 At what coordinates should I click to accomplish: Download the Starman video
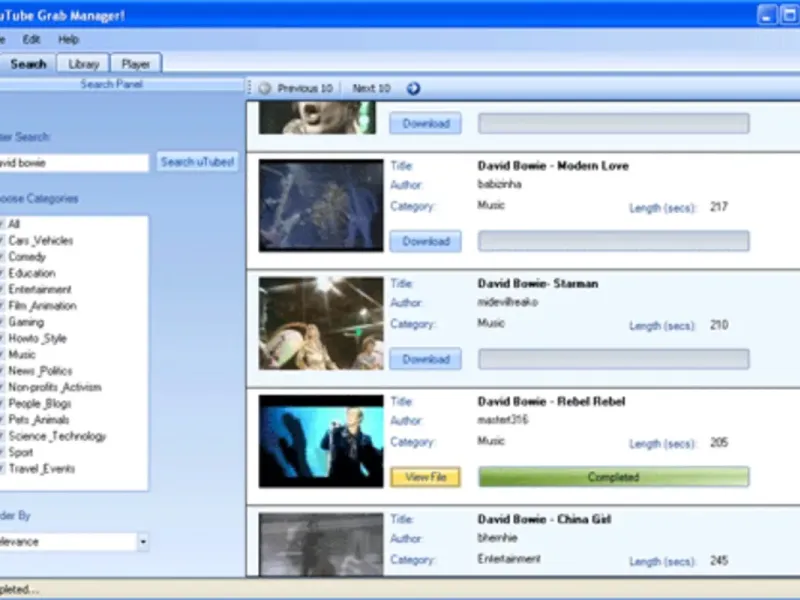coord(426,359)
